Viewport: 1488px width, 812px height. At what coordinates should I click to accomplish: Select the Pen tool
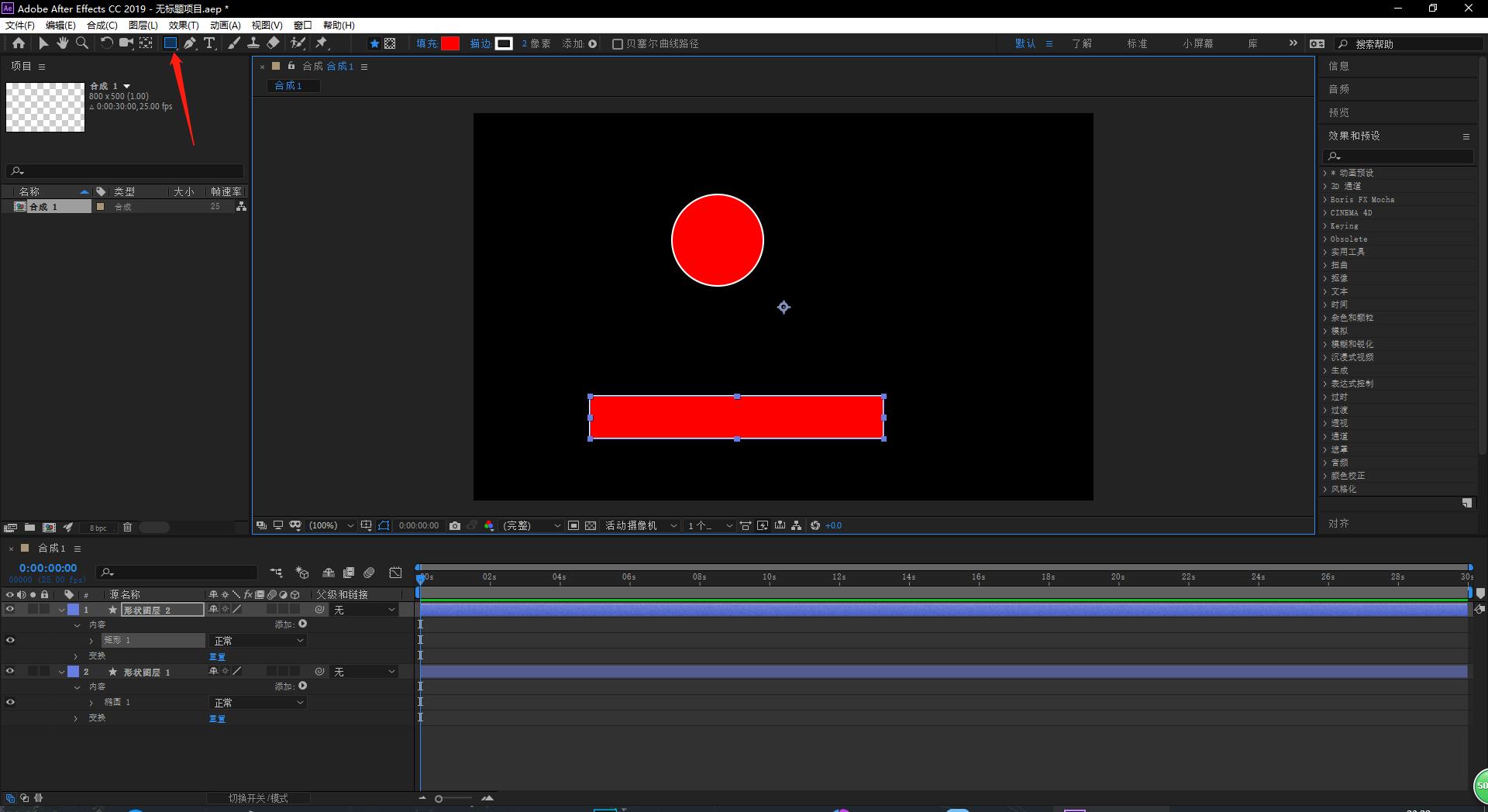pos(190,43)
